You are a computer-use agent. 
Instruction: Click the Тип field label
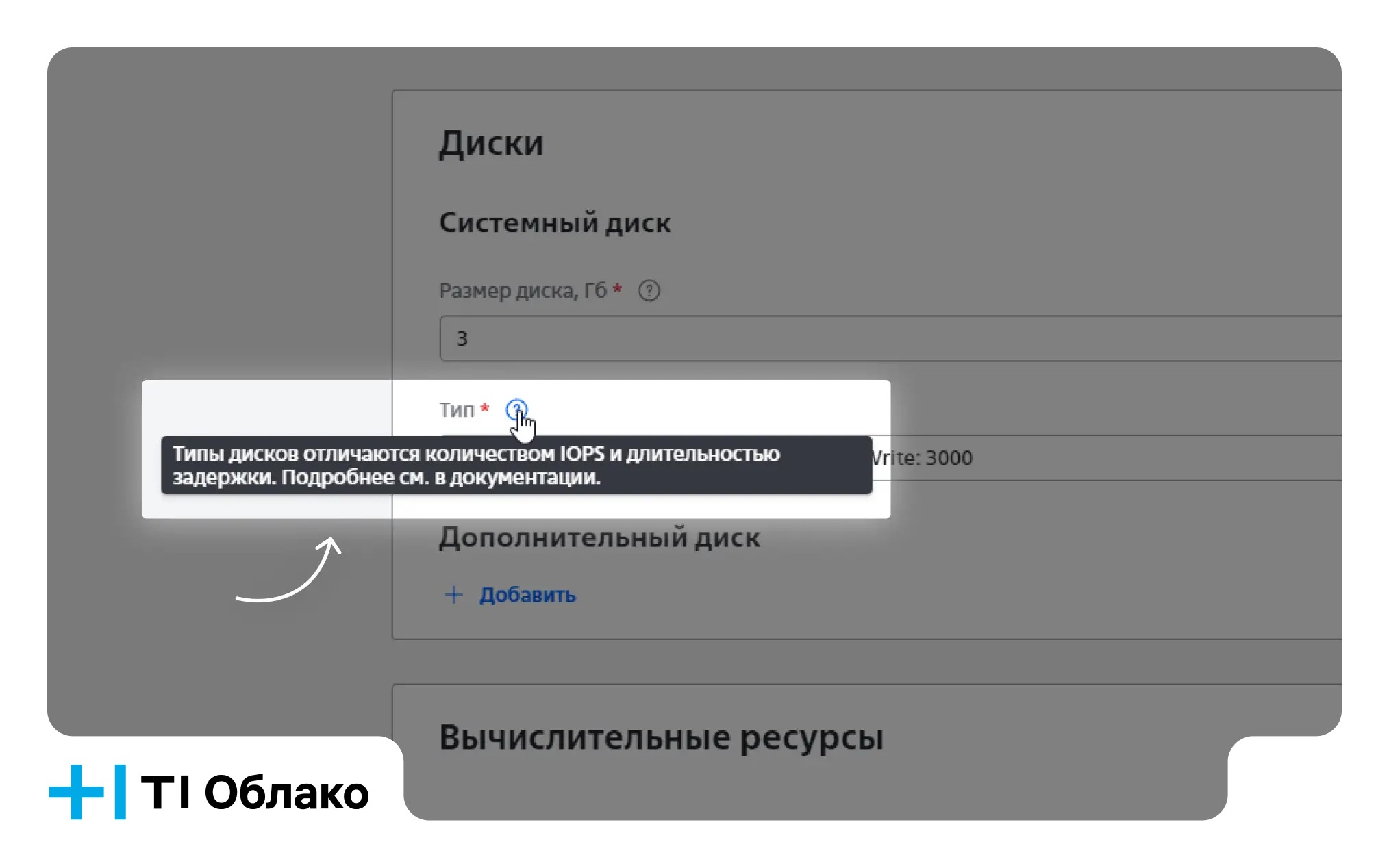pyautogui.click(x=457, y=410)
